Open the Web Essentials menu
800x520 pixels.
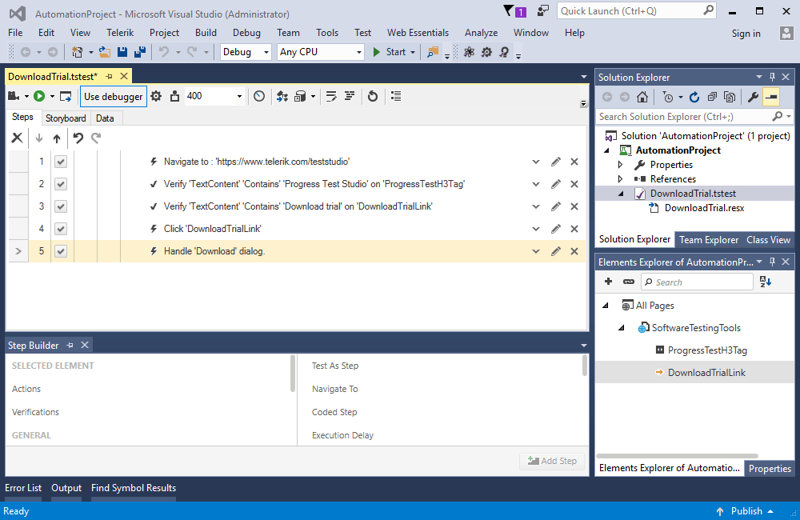click(x=418, y=33)
